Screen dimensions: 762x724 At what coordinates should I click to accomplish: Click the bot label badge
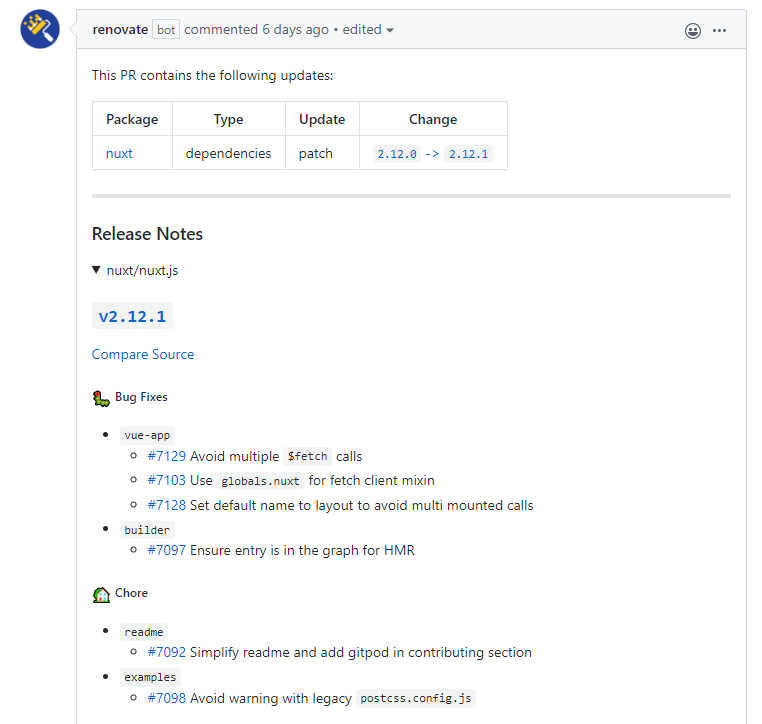[166, 30]
